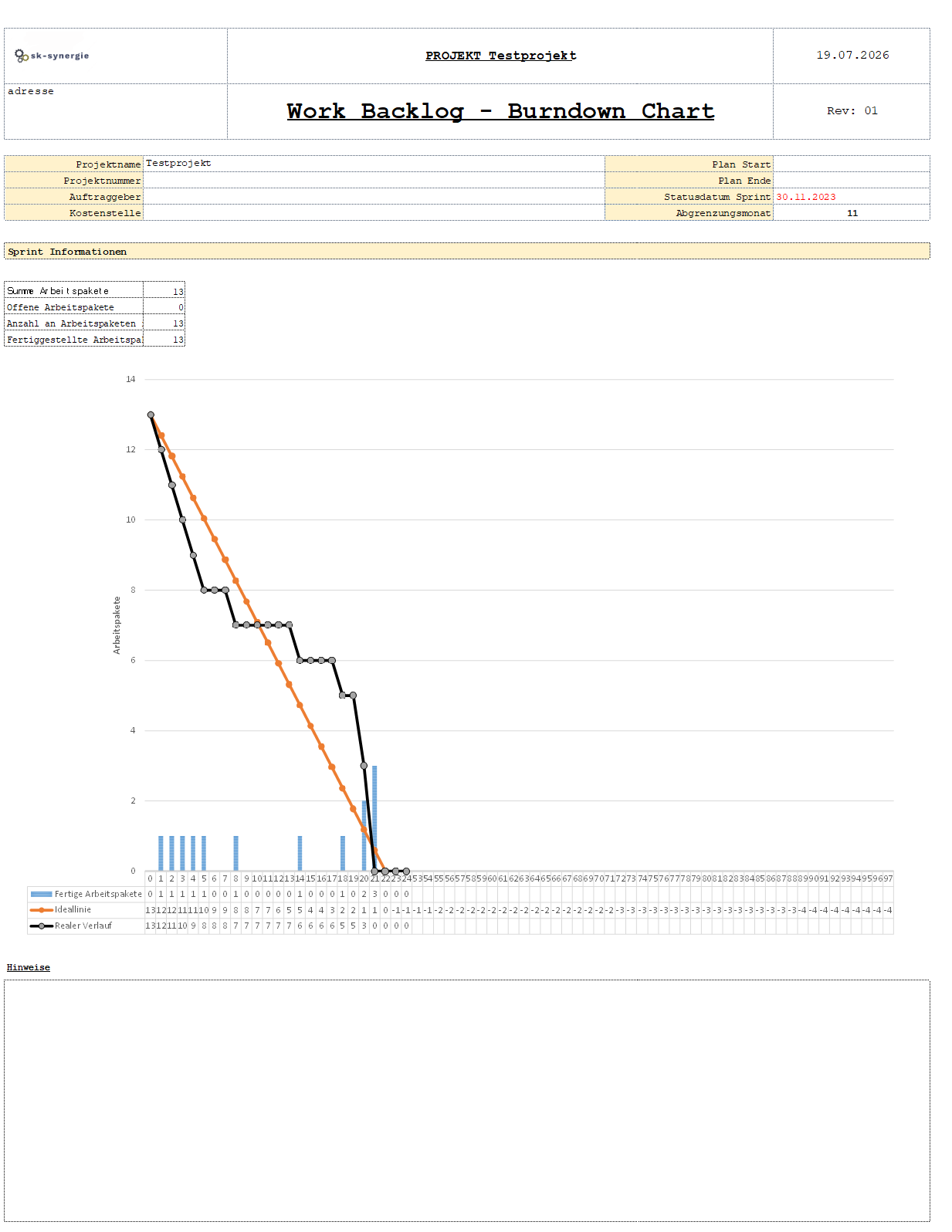The image size is (952, 1232).
Task: Click the Fertige Arbeitspakete legend label
Action: [98, 894]
